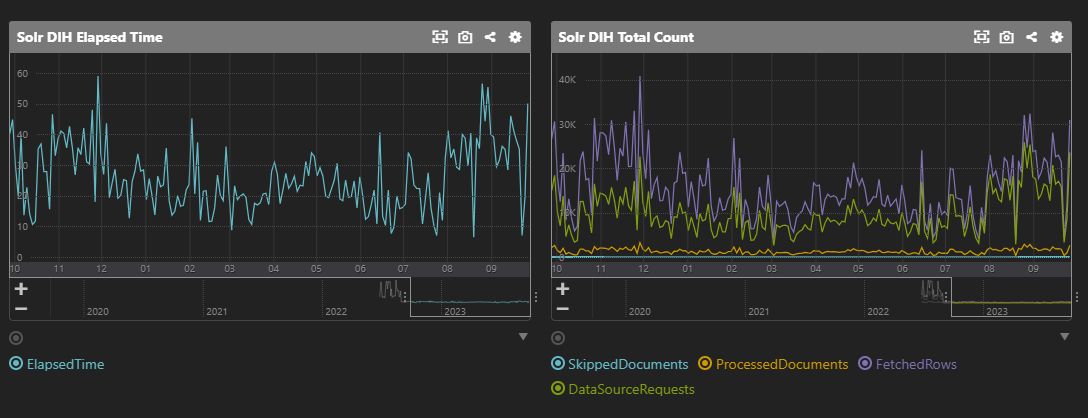Click the range handle dots left of Elapsed Time navigator window
The width and height of the screenshot is (1088, 418).
[406, 297]
